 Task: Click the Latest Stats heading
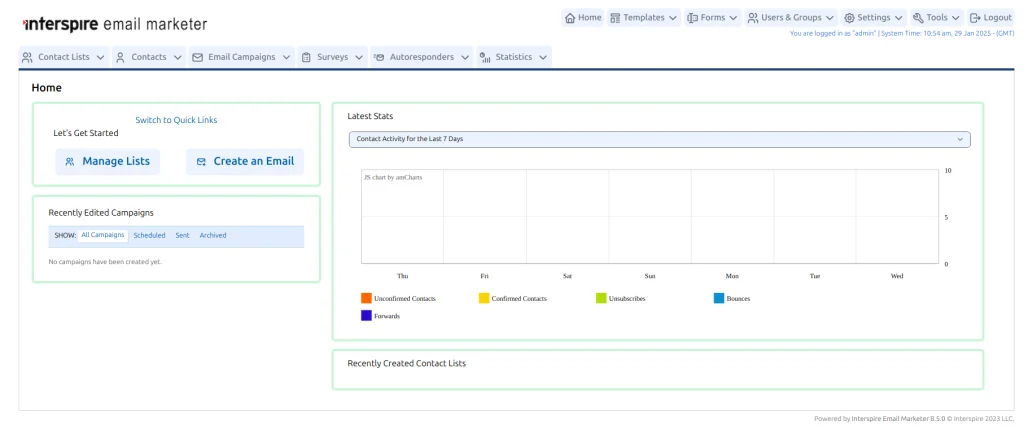point(370,116)
